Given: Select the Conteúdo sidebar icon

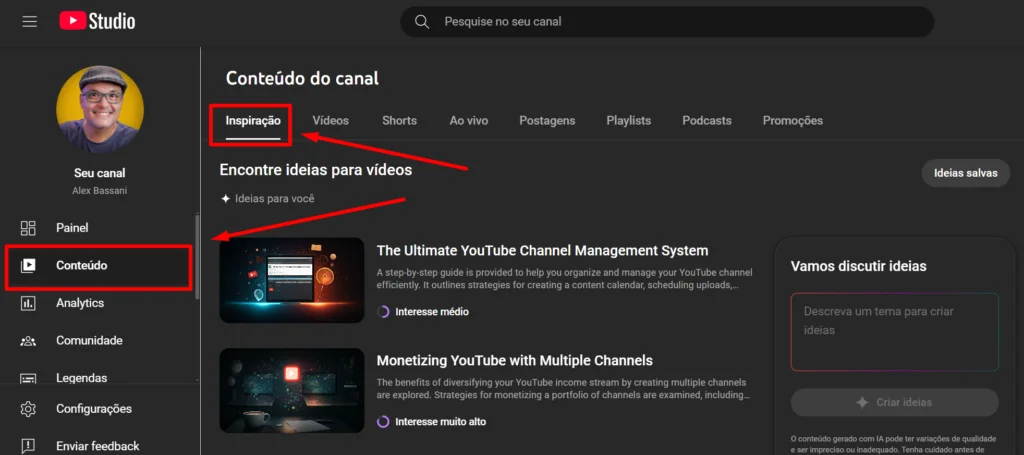Looking at the screenshot, I should coord(29,266).
